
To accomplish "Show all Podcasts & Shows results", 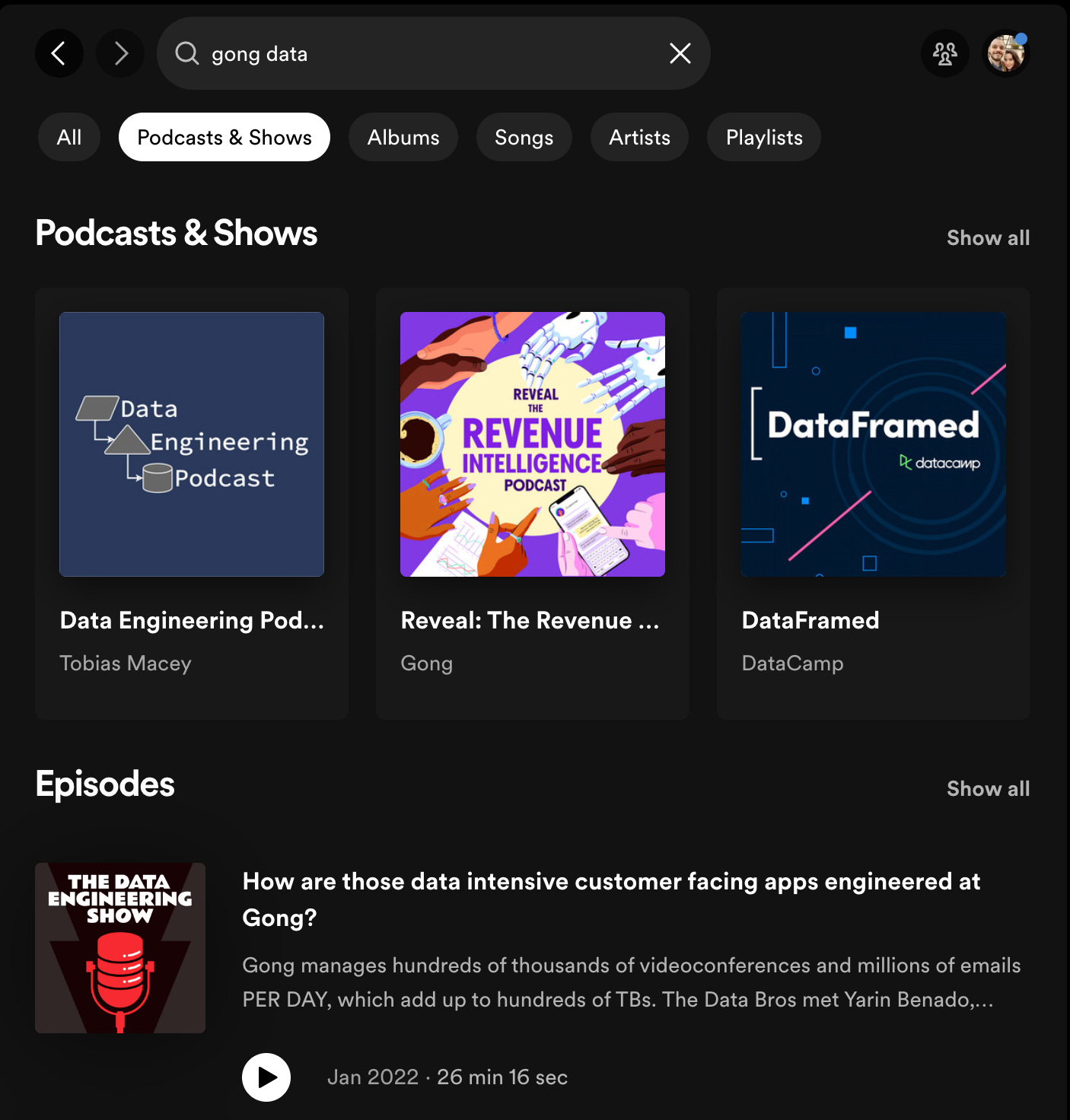I will coord(988,238).
